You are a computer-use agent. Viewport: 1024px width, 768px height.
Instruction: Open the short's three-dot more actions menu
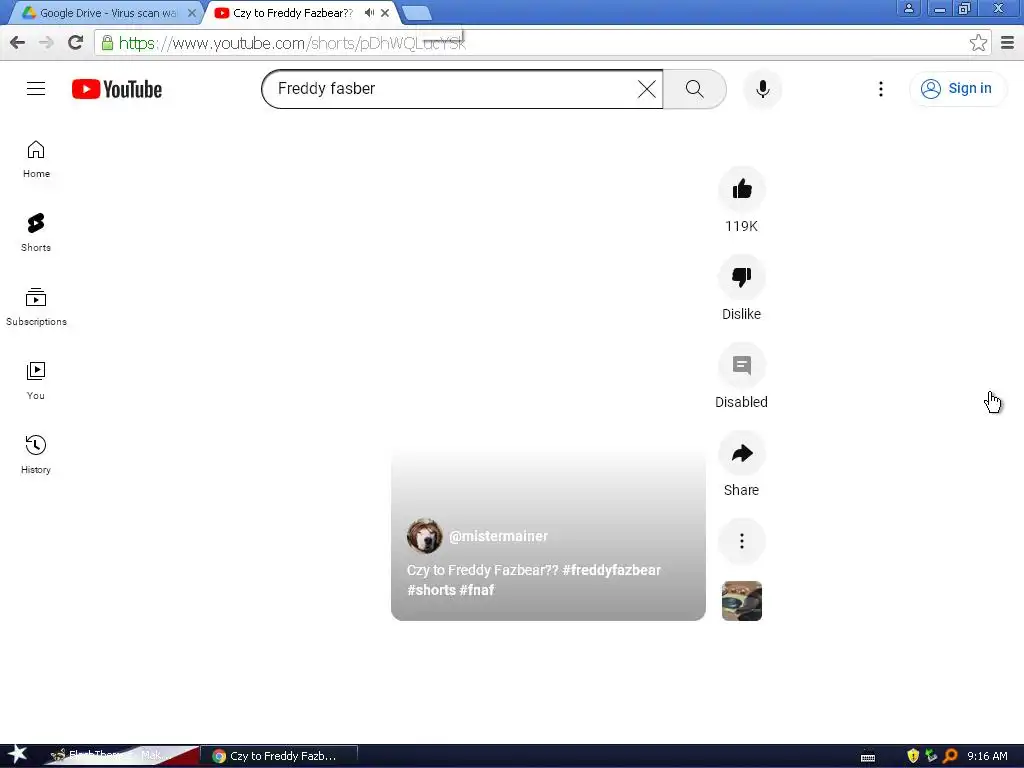[x=742, y=541]
